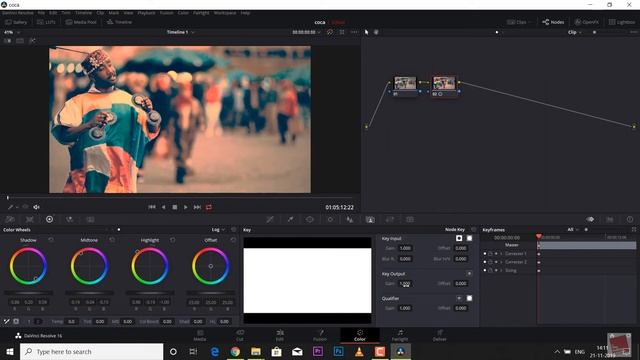The height and width of the screenshot is (360, 640).
Task: Select the Key palette icon
Action: click(x=370, y=219)
